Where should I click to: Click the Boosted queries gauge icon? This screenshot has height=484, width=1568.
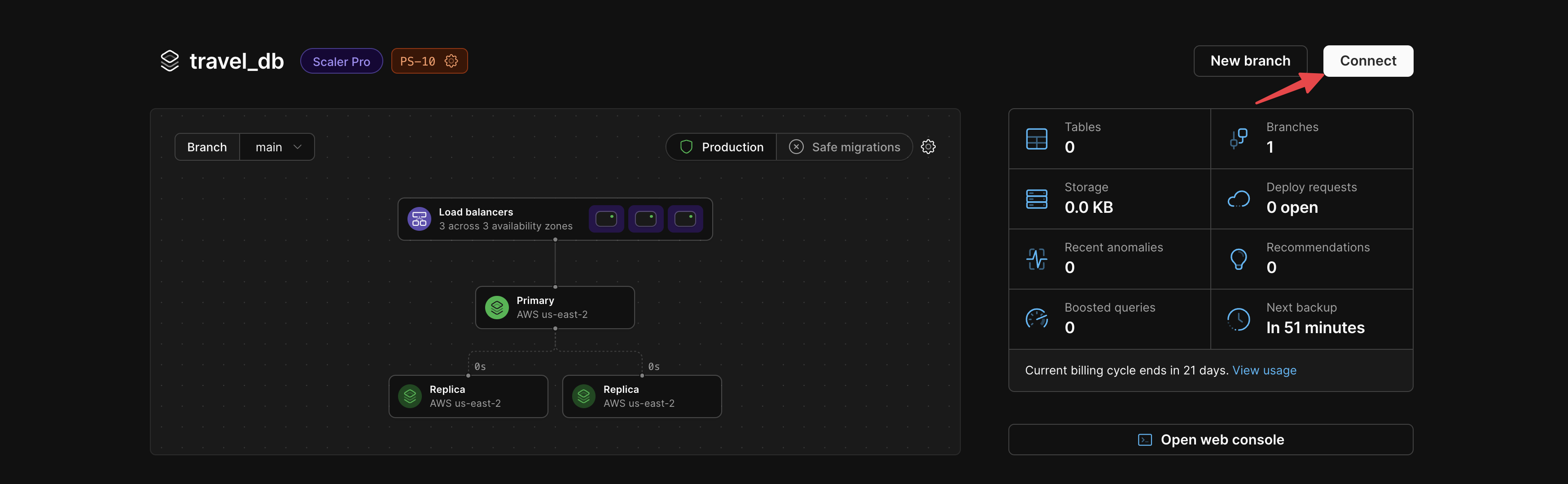tap(1037, 319)
